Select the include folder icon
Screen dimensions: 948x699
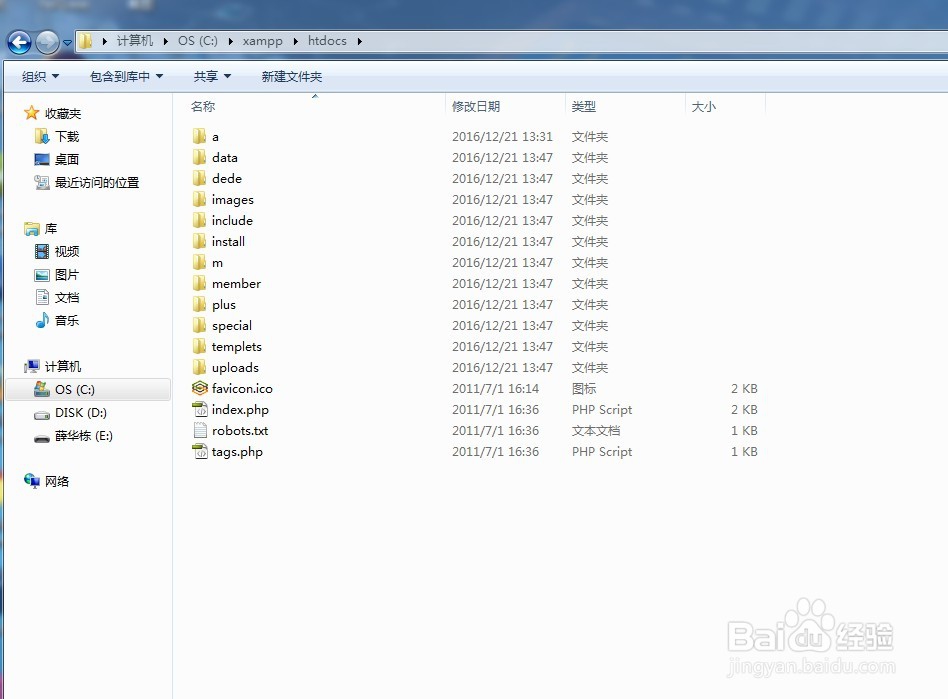200,220
